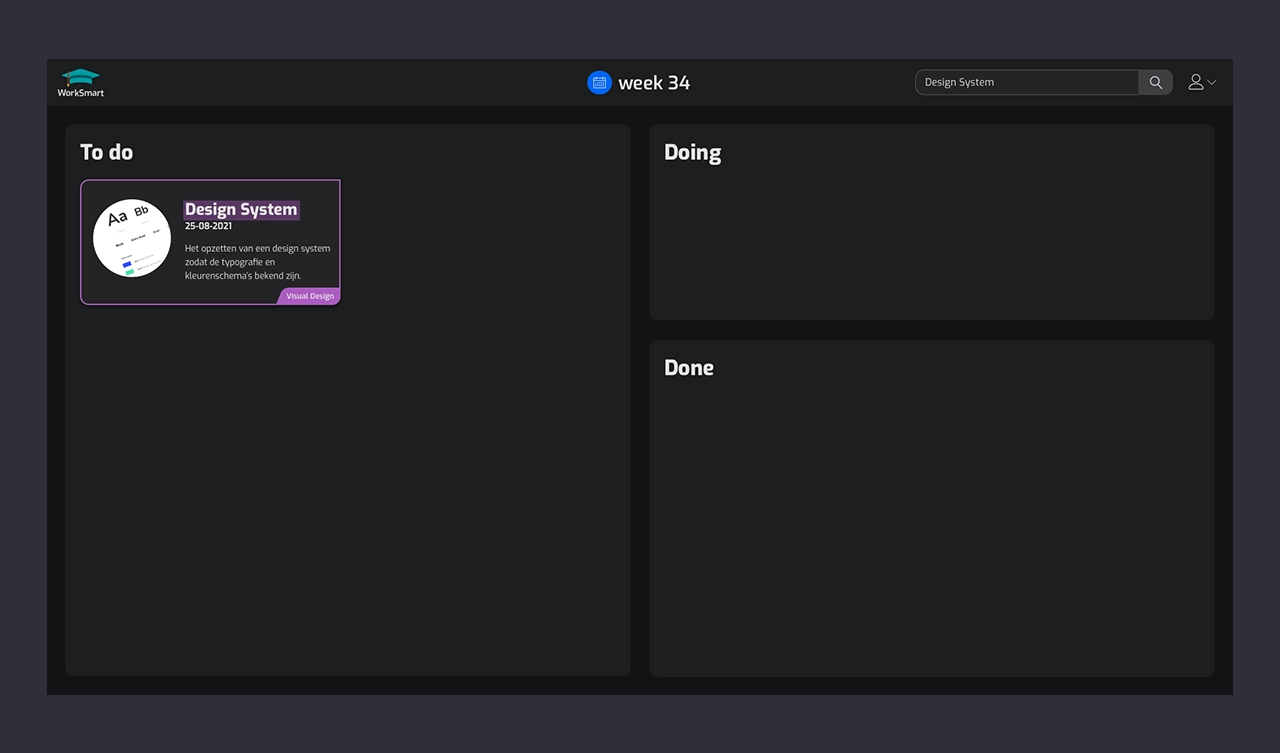Click the Design System card title
This screenshot has width=1280, height=753.
click(241, 209)
